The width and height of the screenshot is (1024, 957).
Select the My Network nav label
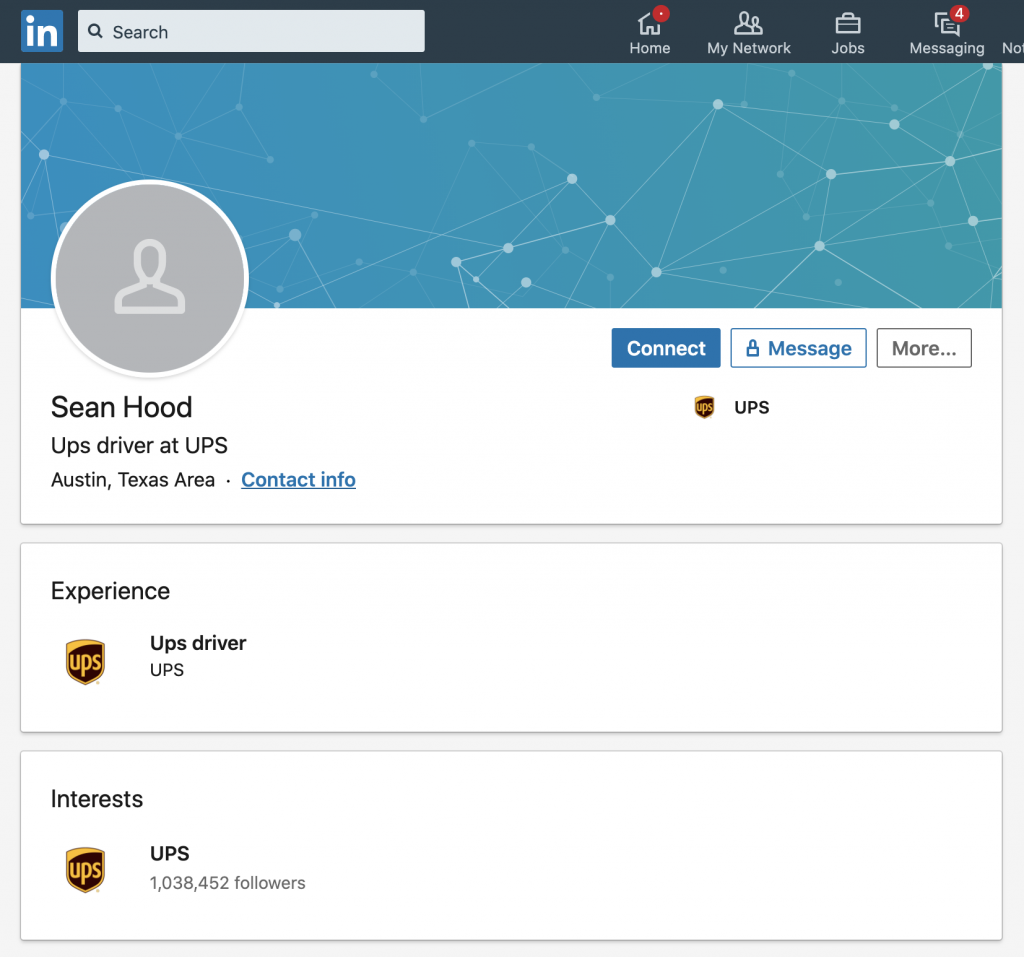(748, 48)
